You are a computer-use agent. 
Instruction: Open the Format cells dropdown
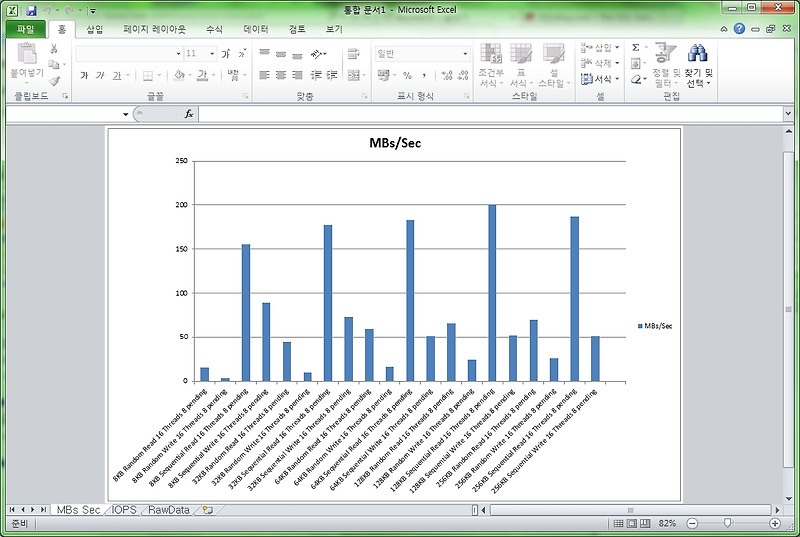coord(617,79)
